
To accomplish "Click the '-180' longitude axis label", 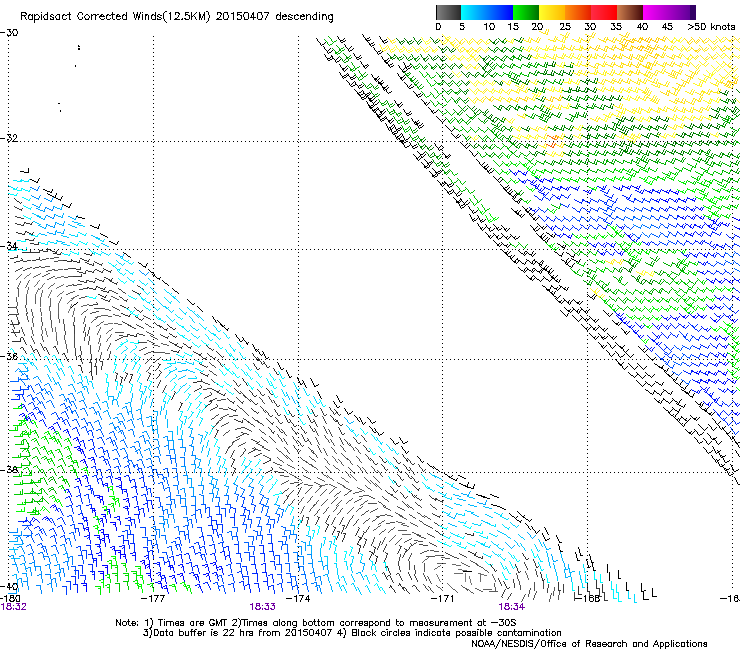I will (10, 598).
